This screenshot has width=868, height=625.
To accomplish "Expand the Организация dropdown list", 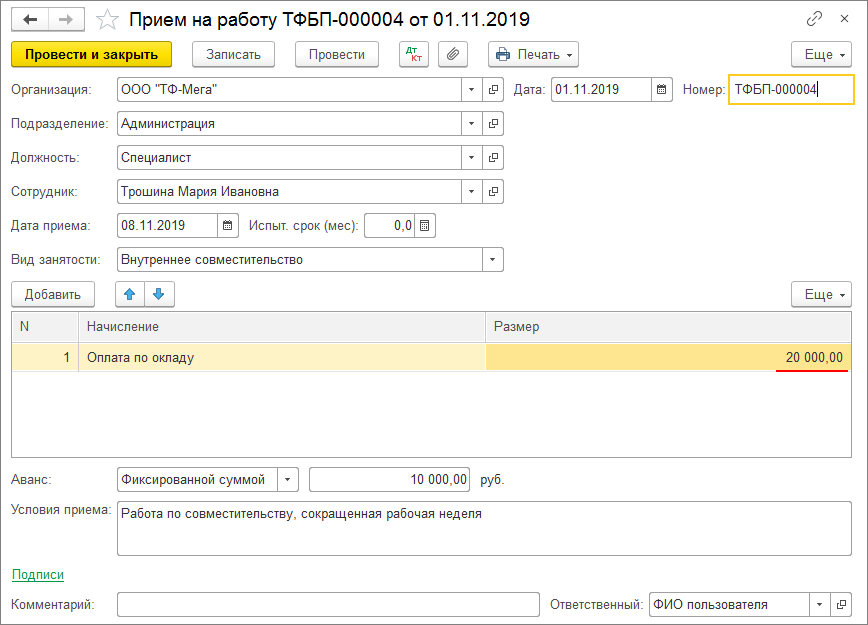I will coord(471,90).
